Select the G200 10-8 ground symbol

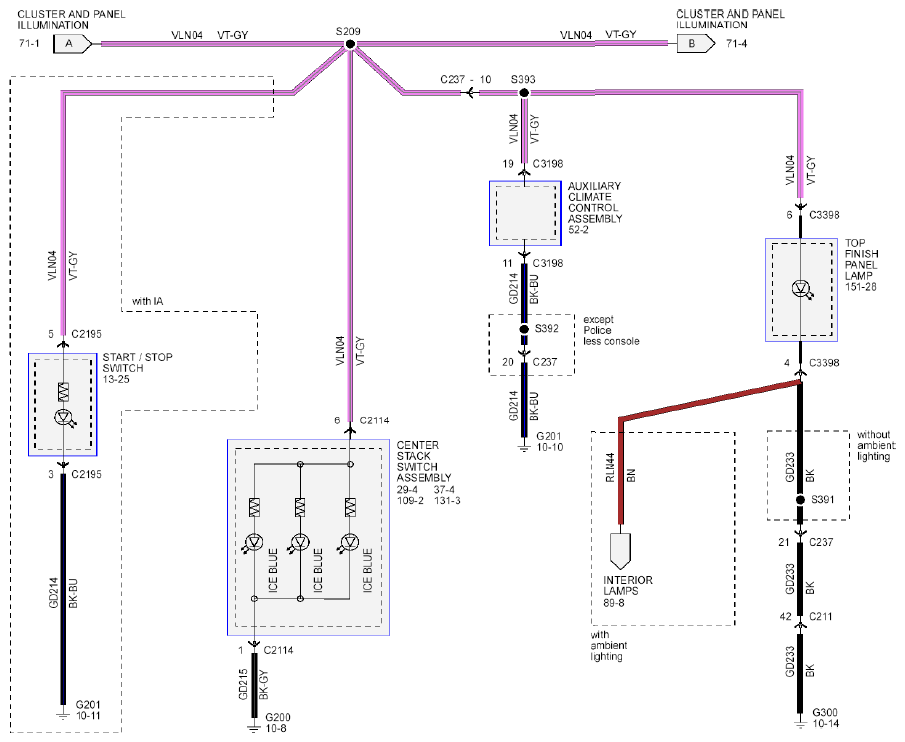(254, 727)
